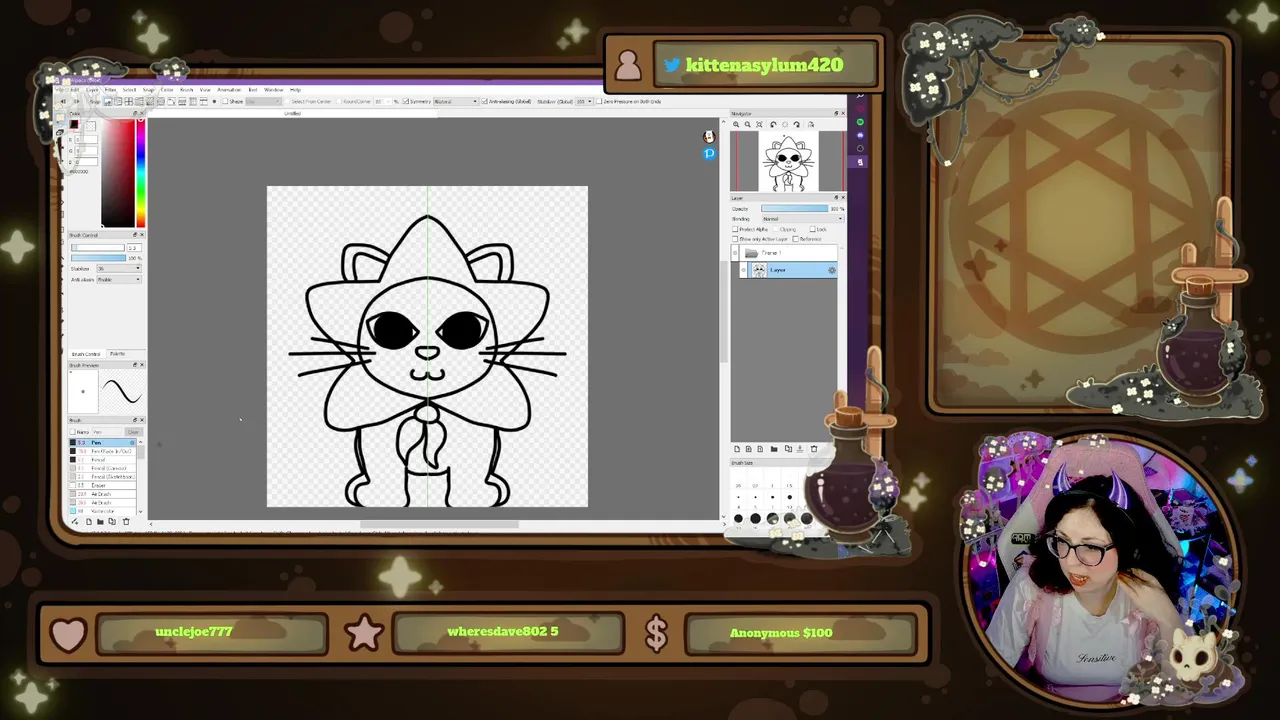1280x720 pixels.
Task: Toggle the Name checkbox in Brush panel
Action: 72,432
